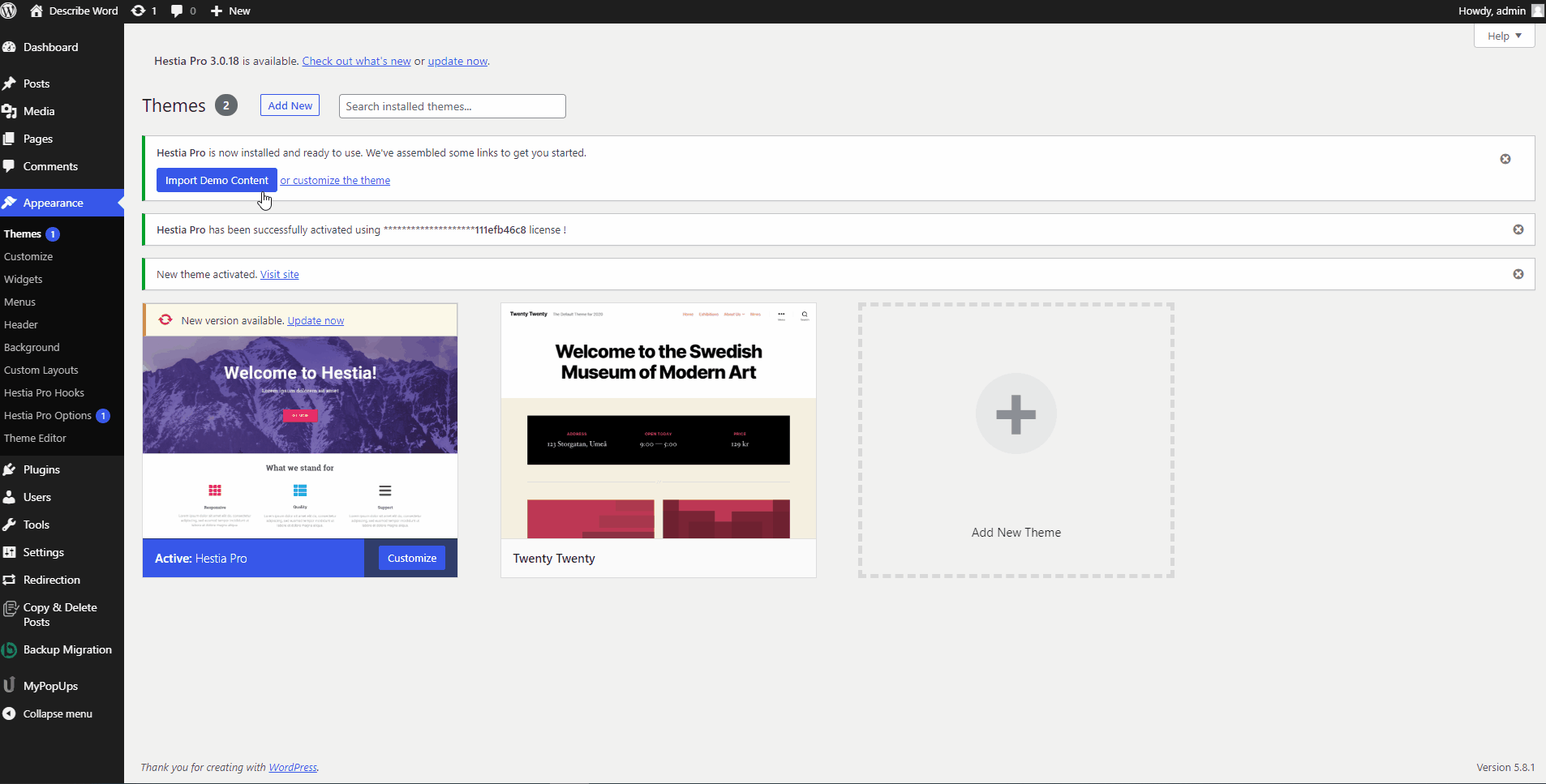Open the Backup Migration menu item

tap(67, 649)
